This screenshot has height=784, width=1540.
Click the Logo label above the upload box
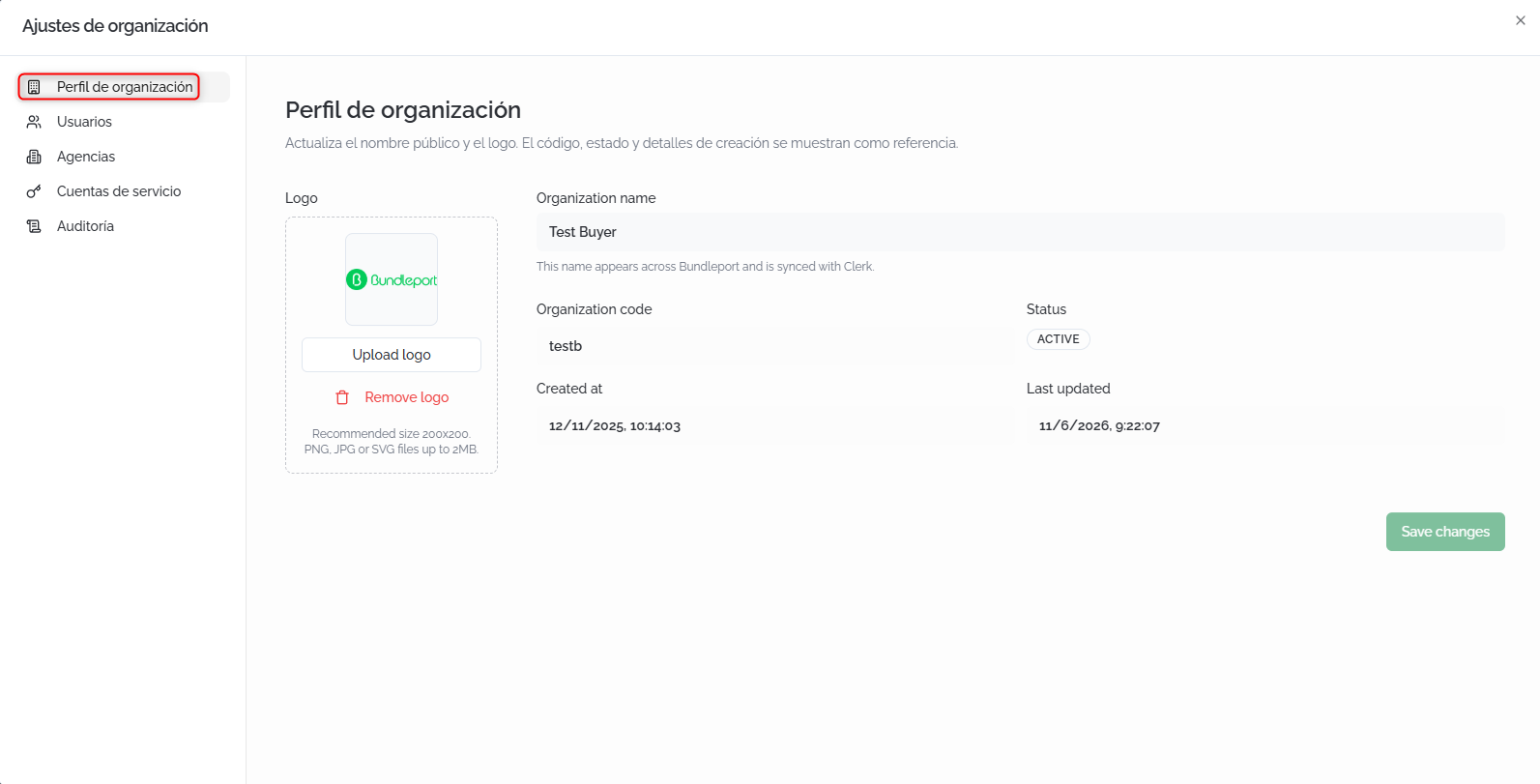point(302,198)
